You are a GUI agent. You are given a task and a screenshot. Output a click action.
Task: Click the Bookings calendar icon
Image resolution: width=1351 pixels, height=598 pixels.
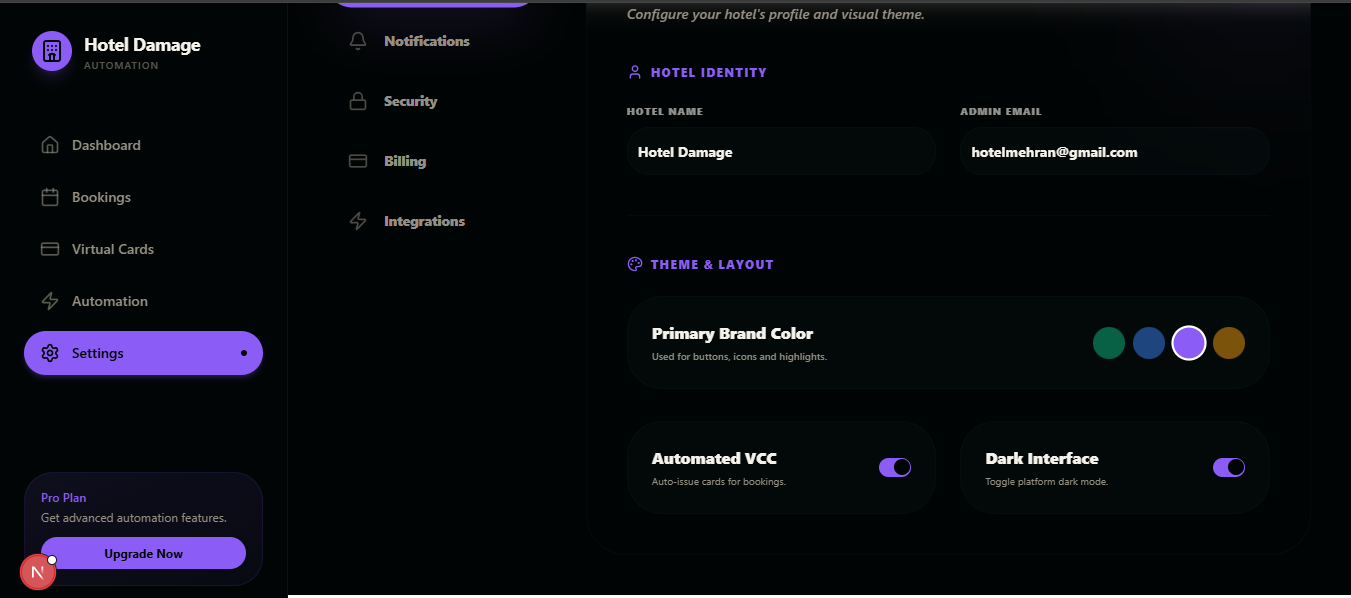[50, 197]
